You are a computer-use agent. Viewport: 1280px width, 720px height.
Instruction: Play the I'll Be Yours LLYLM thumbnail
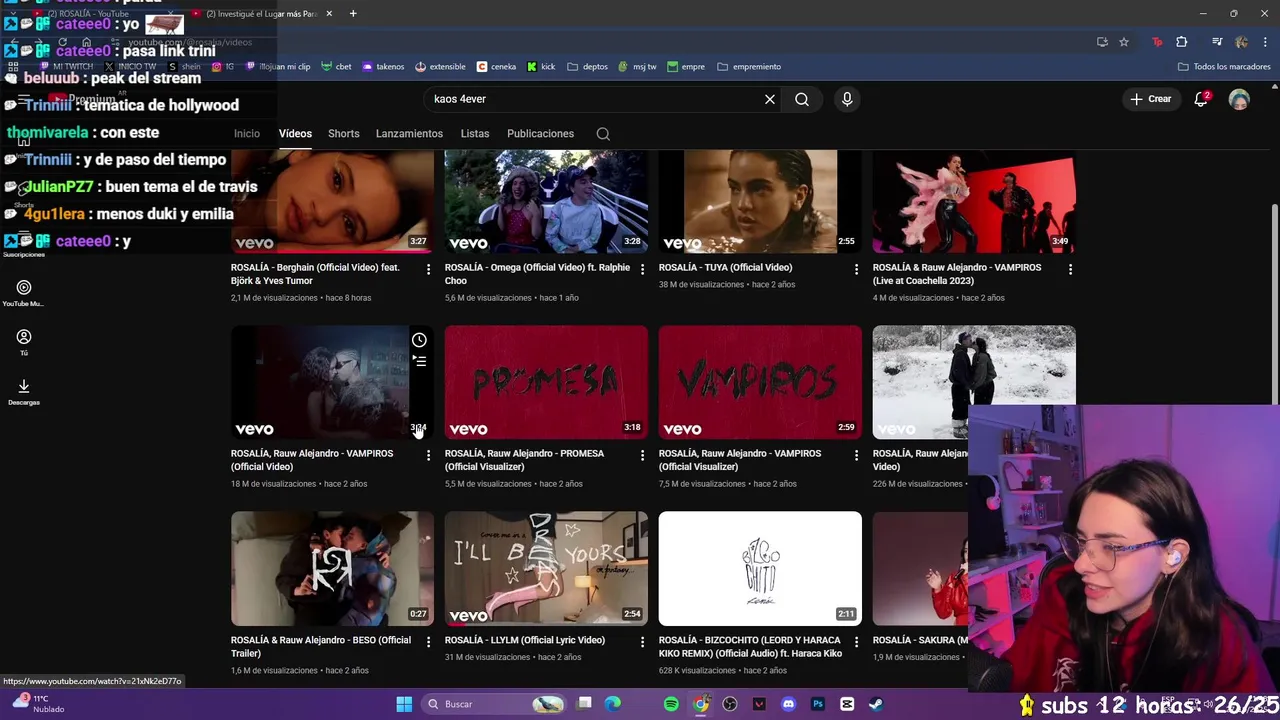(x=546, y=568)
